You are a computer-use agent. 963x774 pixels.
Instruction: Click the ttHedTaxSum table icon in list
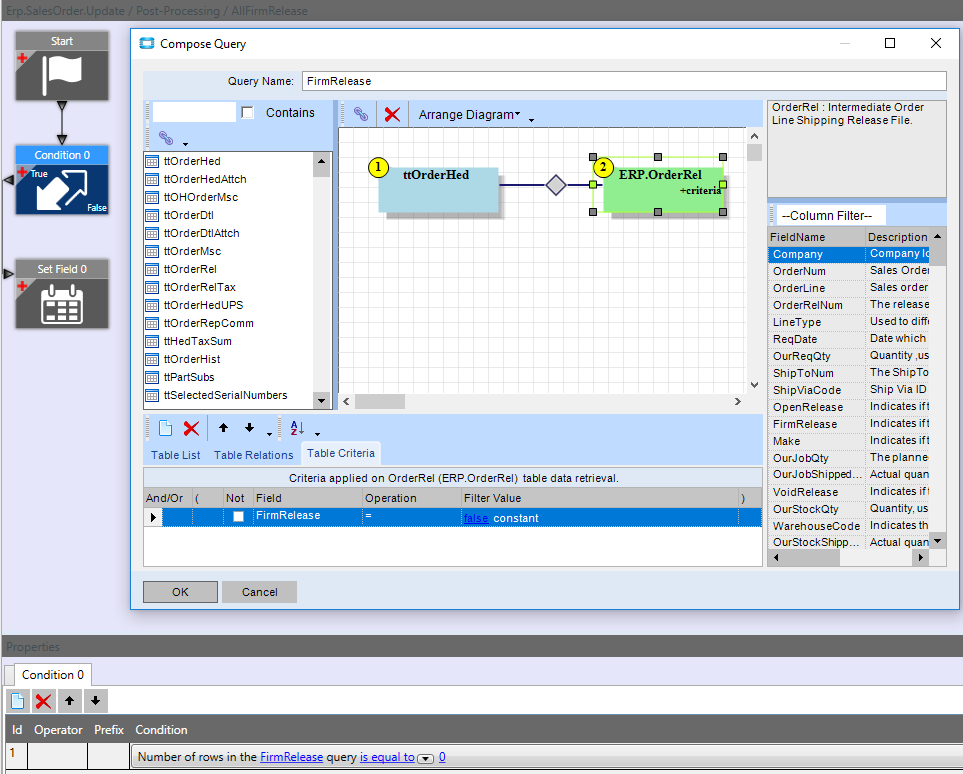[x=152, y=342]
